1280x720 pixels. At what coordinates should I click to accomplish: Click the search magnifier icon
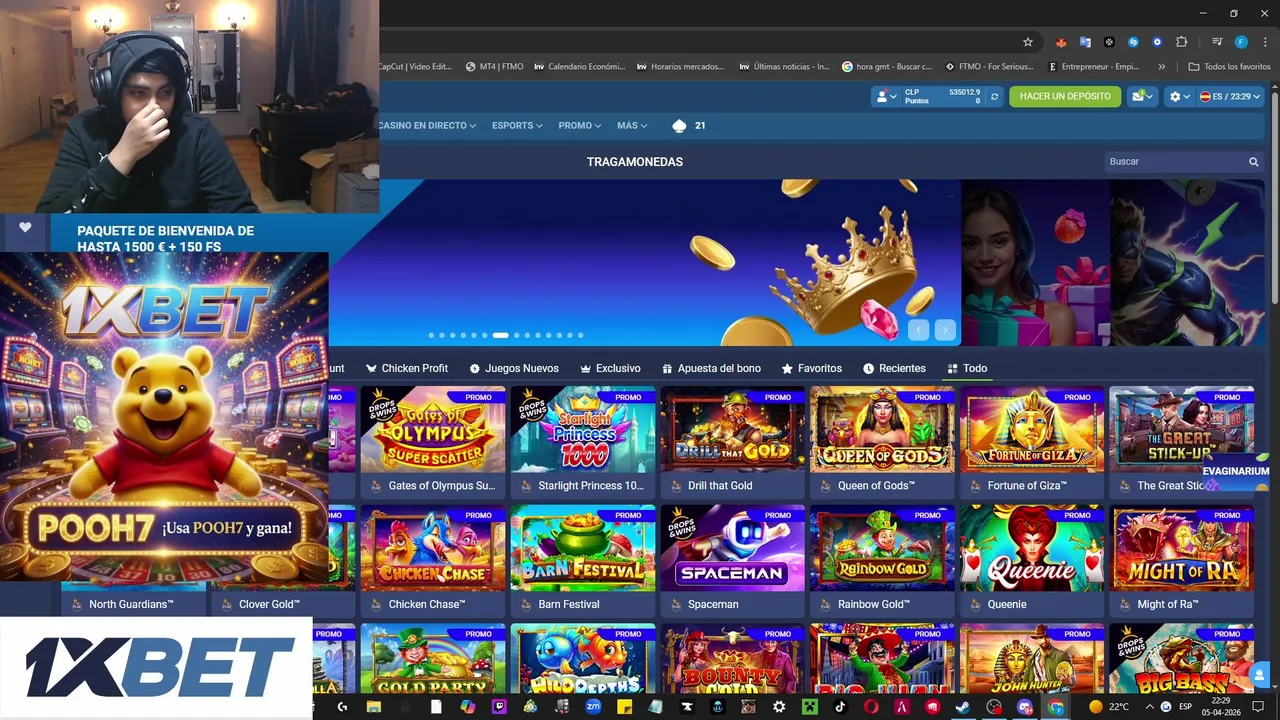coord(1253,161)
